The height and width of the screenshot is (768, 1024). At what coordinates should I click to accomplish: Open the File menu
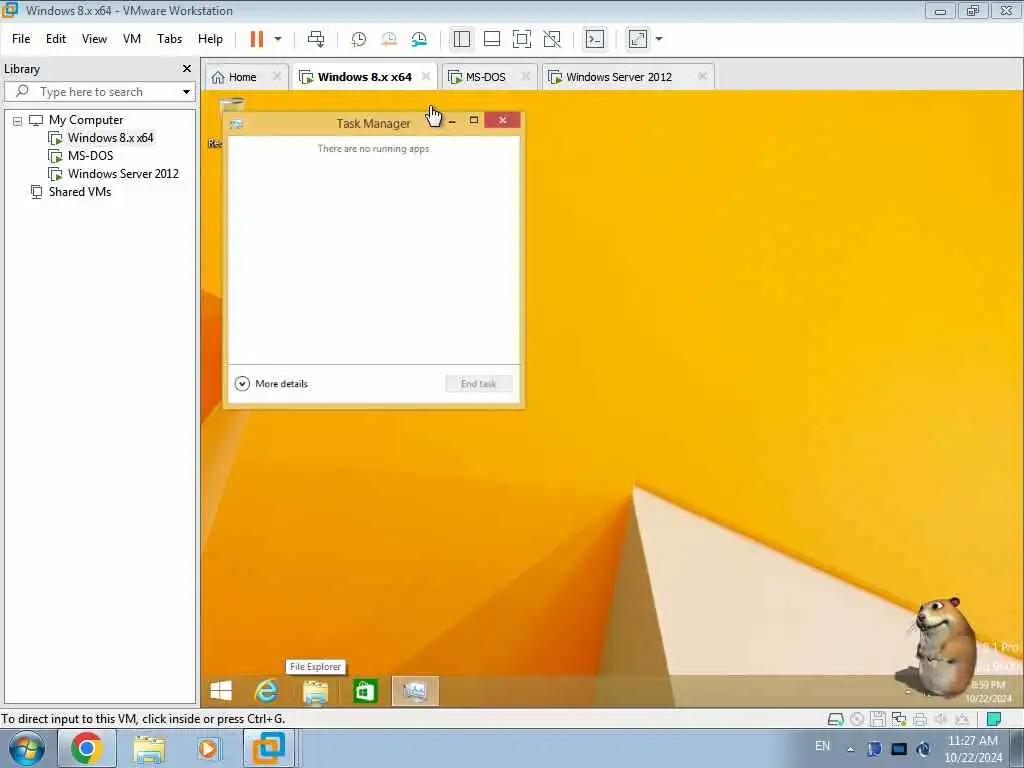click(x=21, y=39)
